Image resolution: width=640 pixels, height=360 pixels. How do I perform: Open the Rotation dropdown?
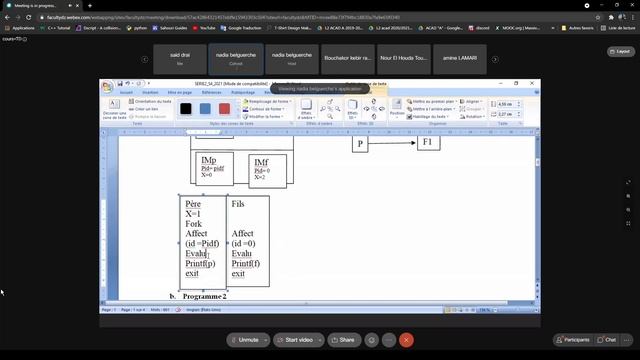click(473, 117)
